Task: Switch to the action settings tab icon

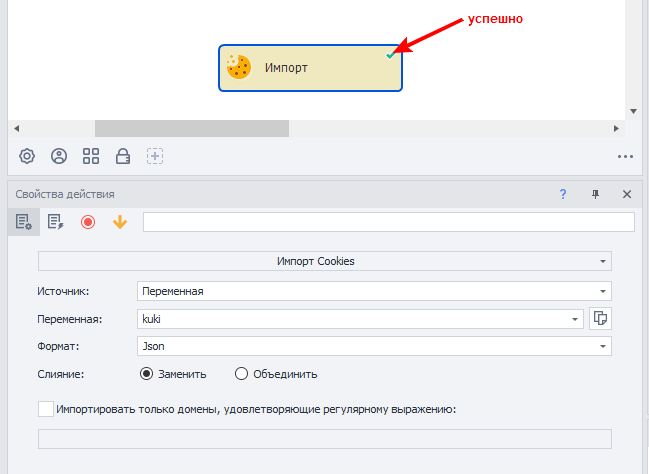Action: 24,222
